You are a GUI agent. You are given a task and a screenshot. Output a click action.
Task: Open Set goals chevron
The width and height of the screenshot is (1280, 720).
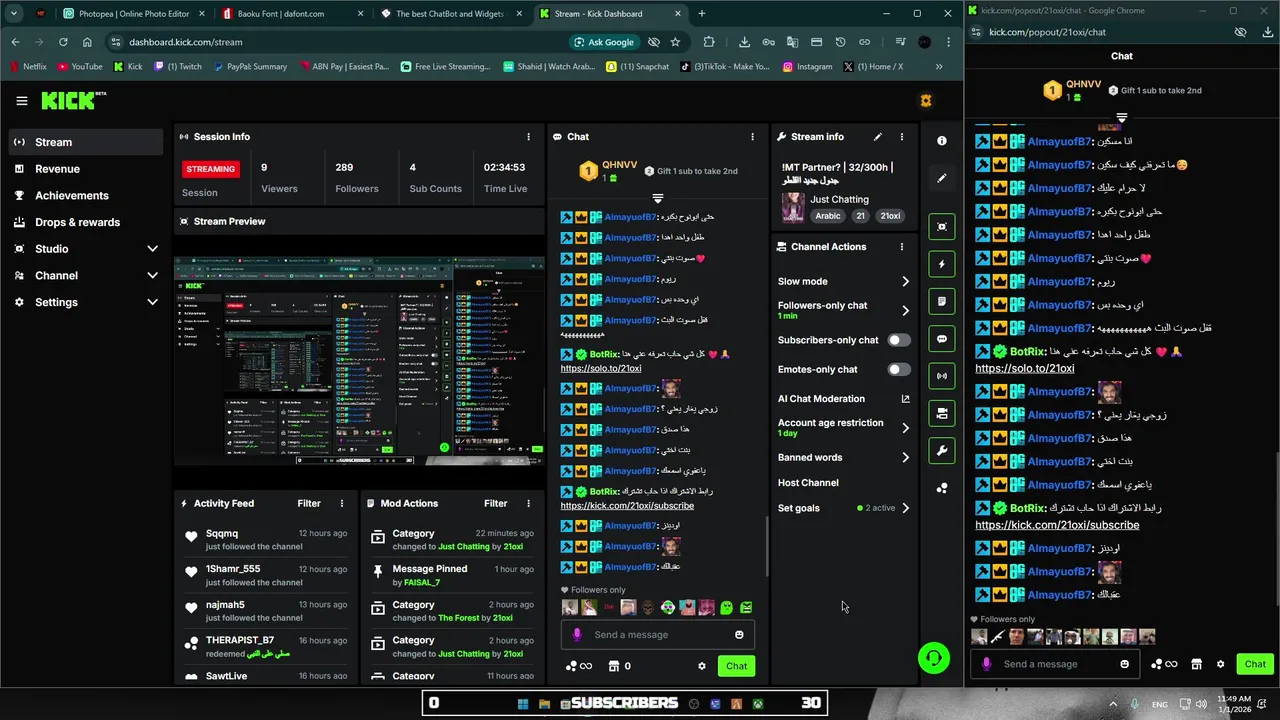[x=906, y=508]
